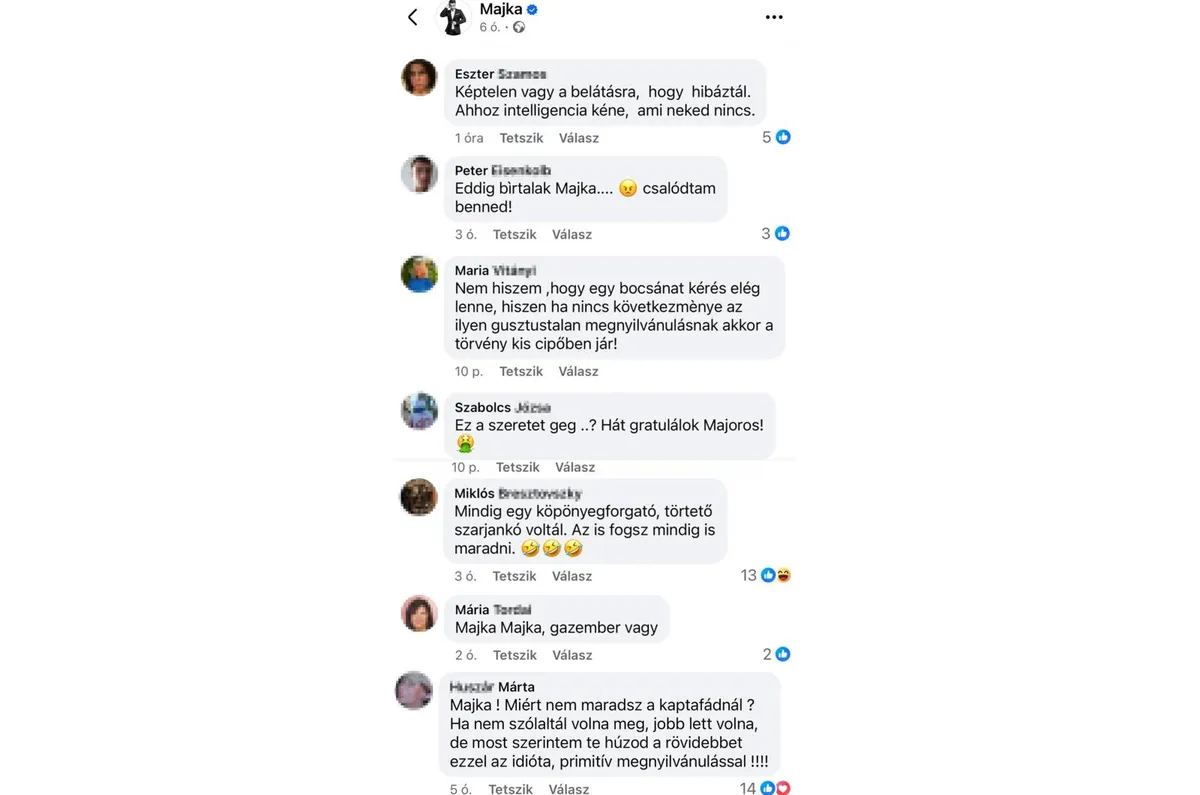
Task: Toggle Tetszik on Peter's comment
Action: [x=515, y=235]
